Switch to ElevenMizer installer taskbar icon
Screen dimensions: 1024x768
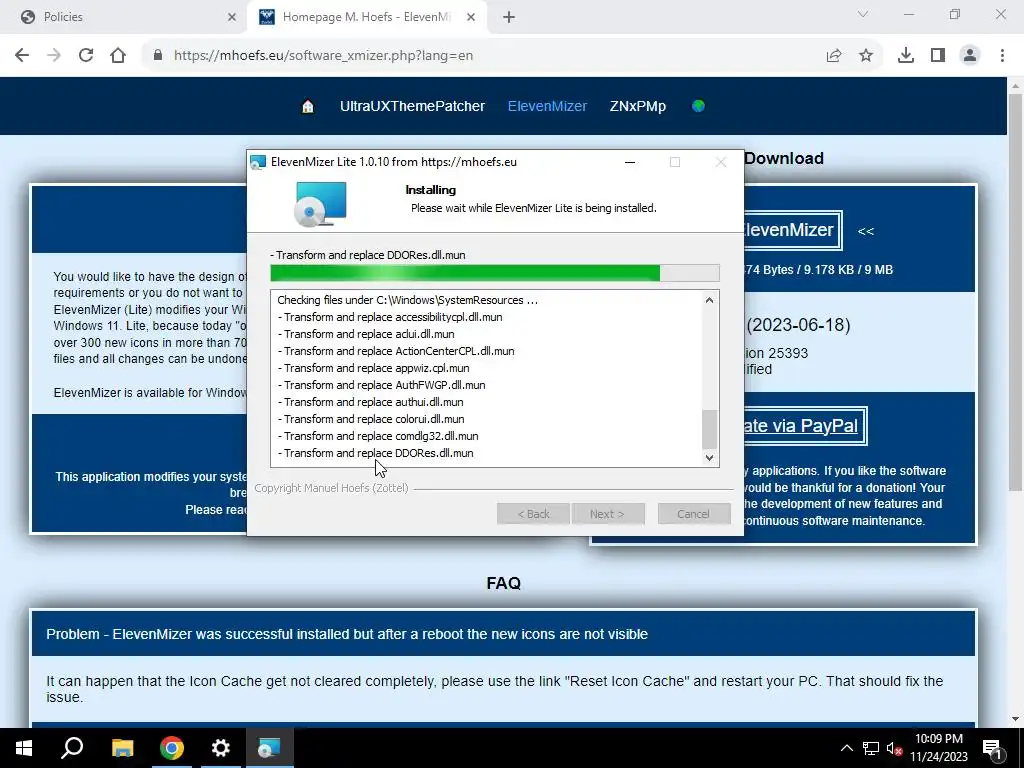pyautogui.click(x=269, y=748)
